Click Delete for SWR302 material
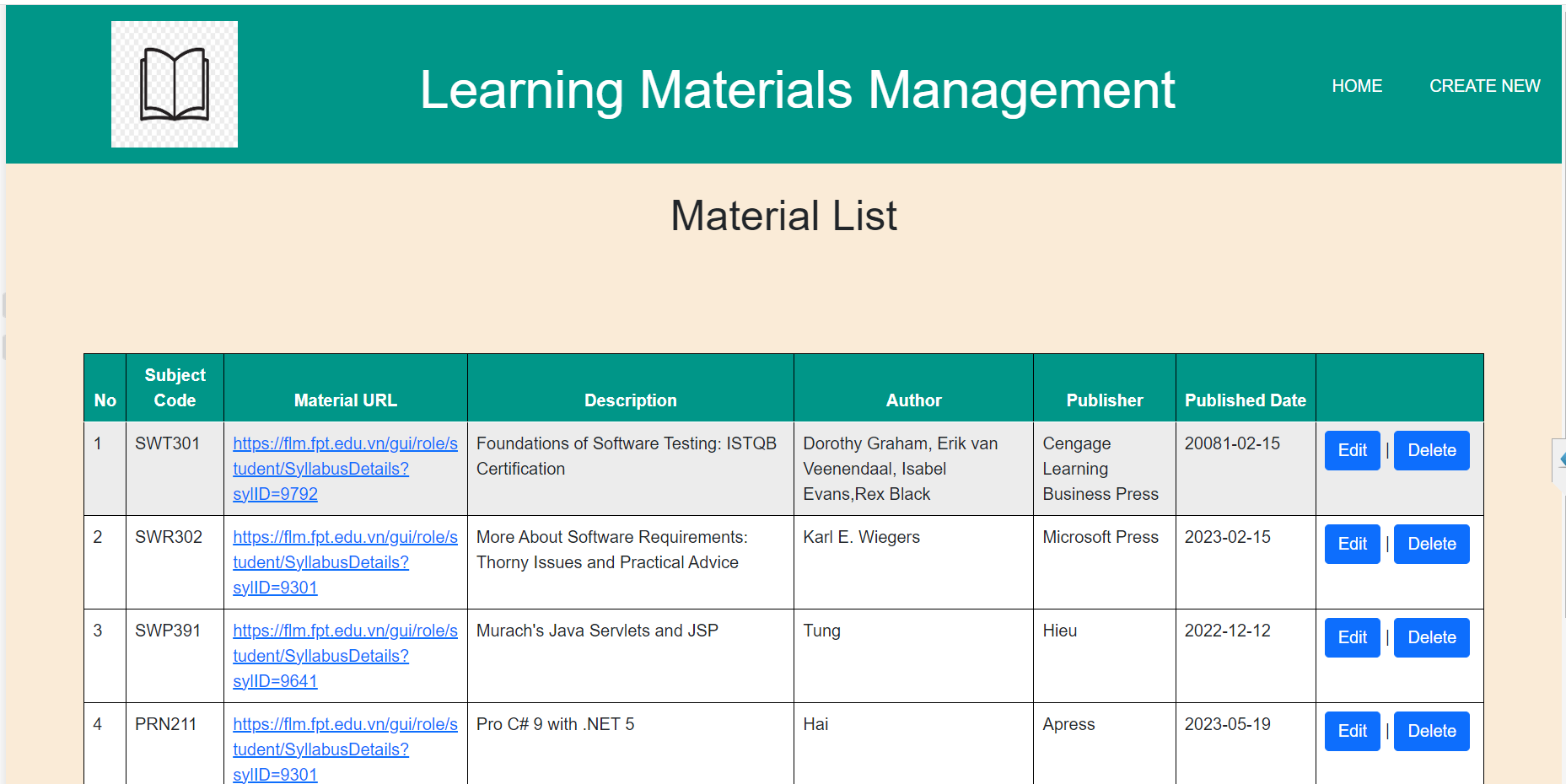 1431,544
